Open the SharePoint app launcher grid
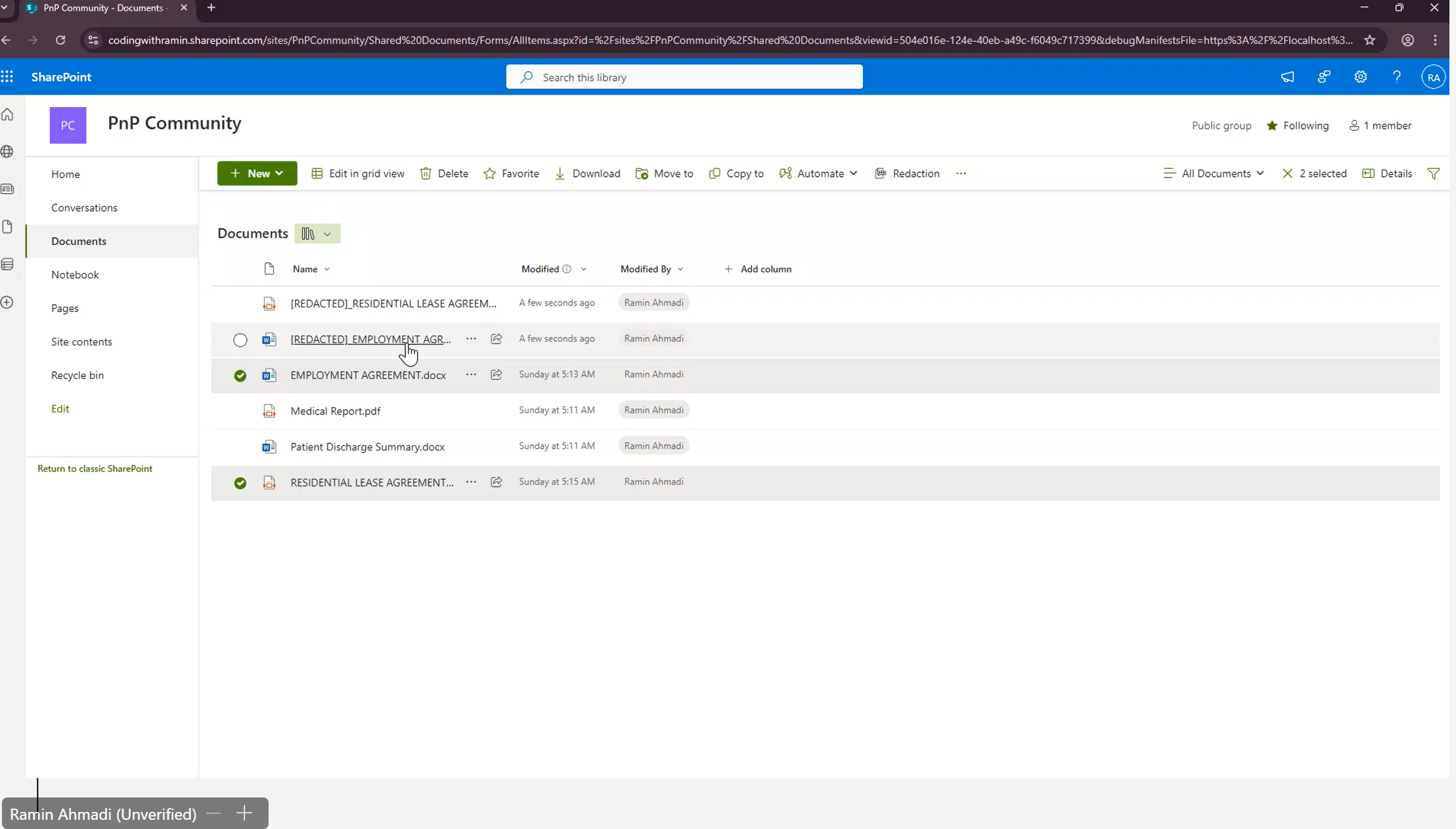Viewport: 1456px width, 829px height. pos(7,77)
